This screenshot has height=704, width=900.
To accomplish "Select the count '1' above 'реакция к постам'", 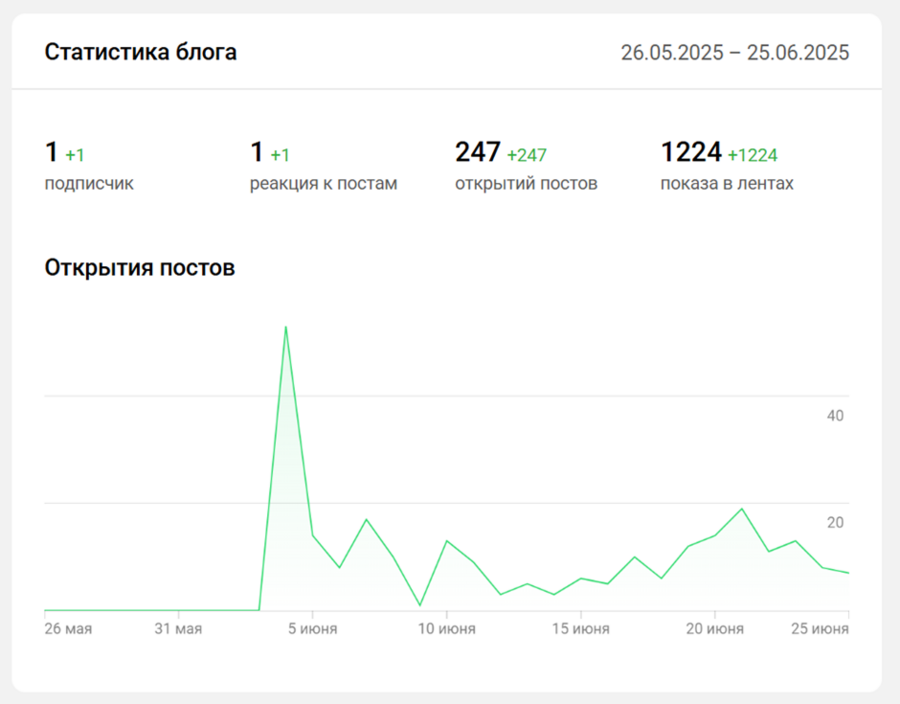I will (257, 153).
